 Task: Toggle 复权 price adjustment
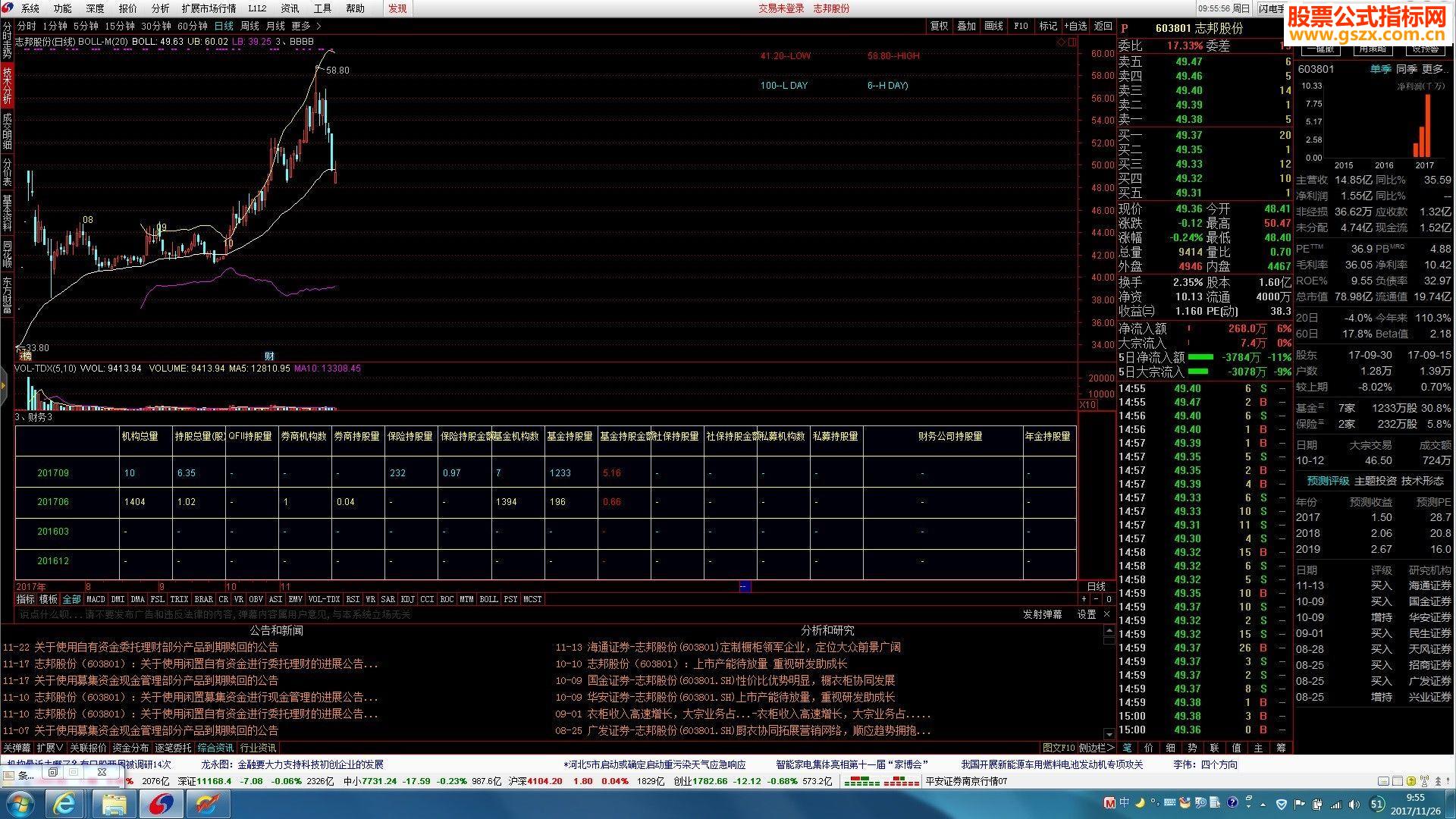[939, 26]
